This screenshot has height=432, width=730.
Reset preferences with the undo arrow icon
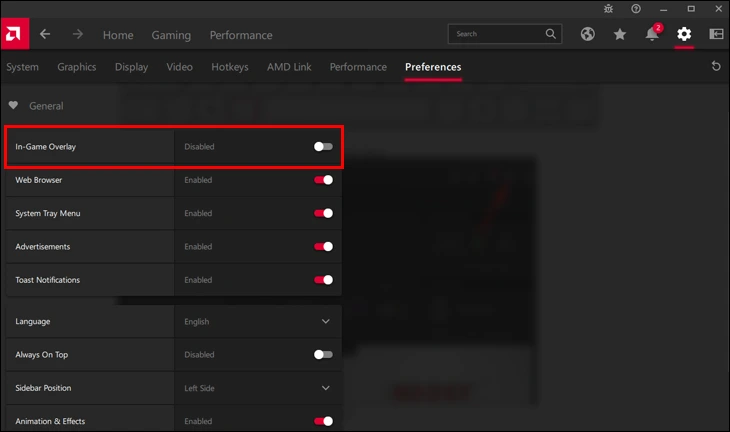pos(715,67)
